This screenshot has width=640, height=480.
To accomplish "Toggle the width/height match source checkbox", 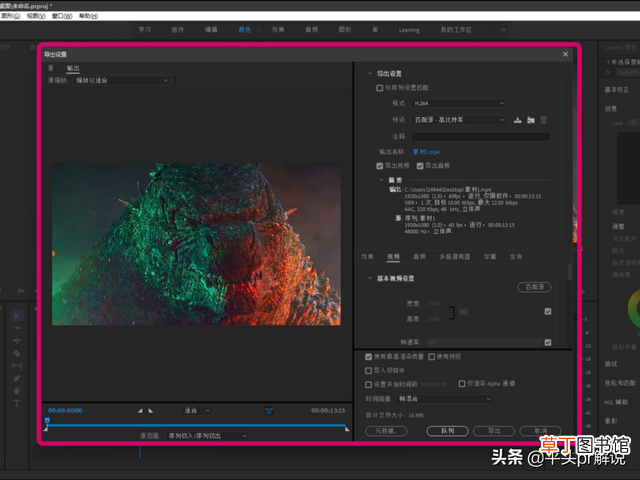I will [548, 311].
